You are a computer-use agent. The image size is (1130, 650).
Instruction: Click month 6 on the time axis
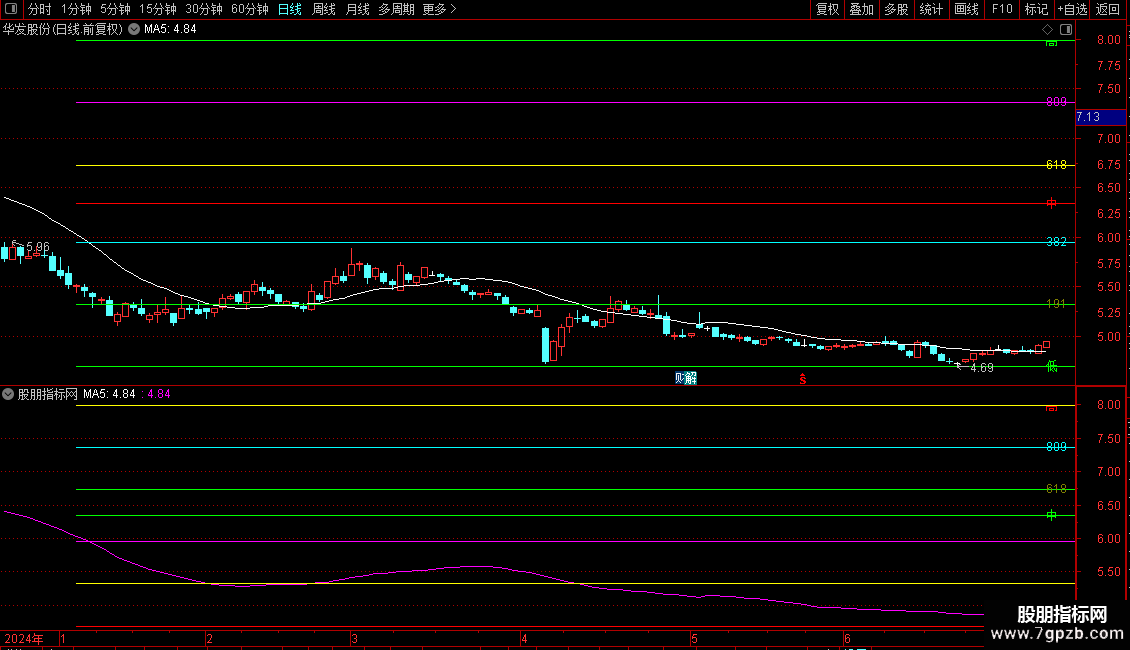tap(848, 639)
